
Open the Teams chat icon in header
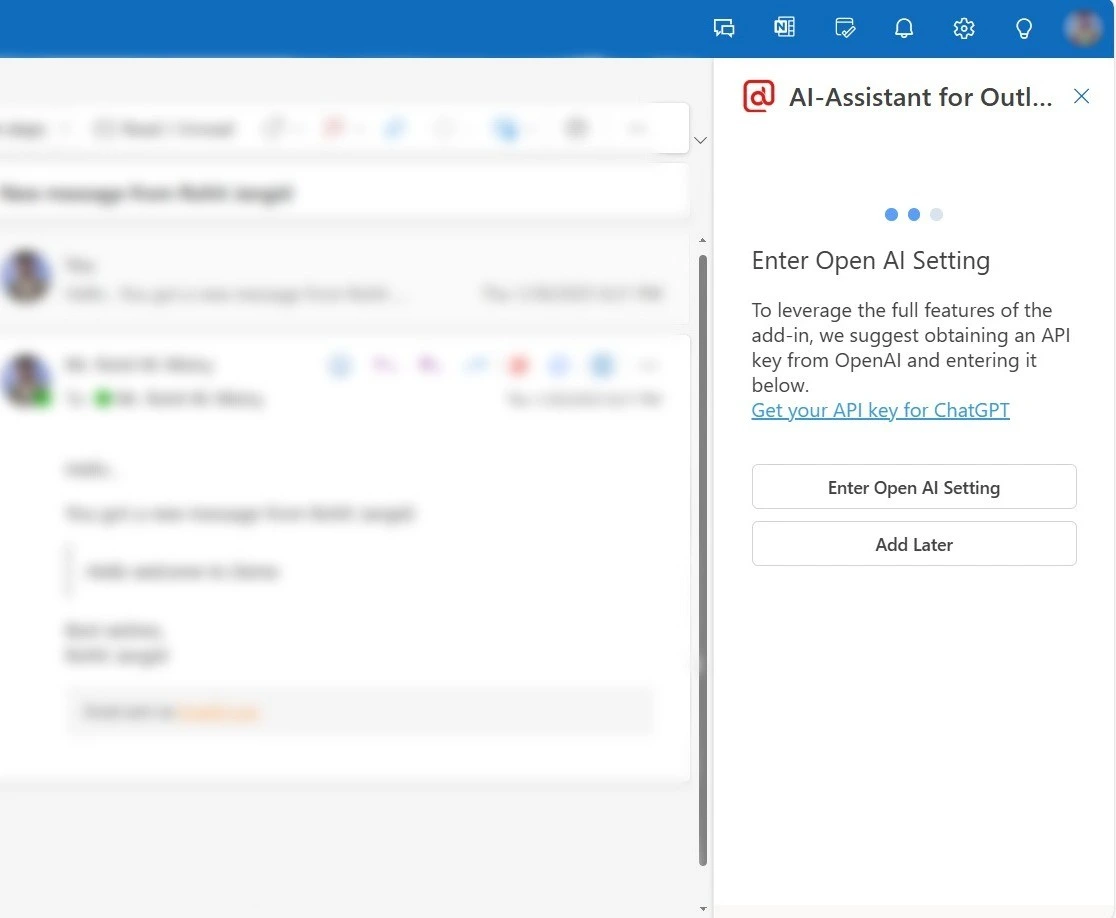[724, 28]
